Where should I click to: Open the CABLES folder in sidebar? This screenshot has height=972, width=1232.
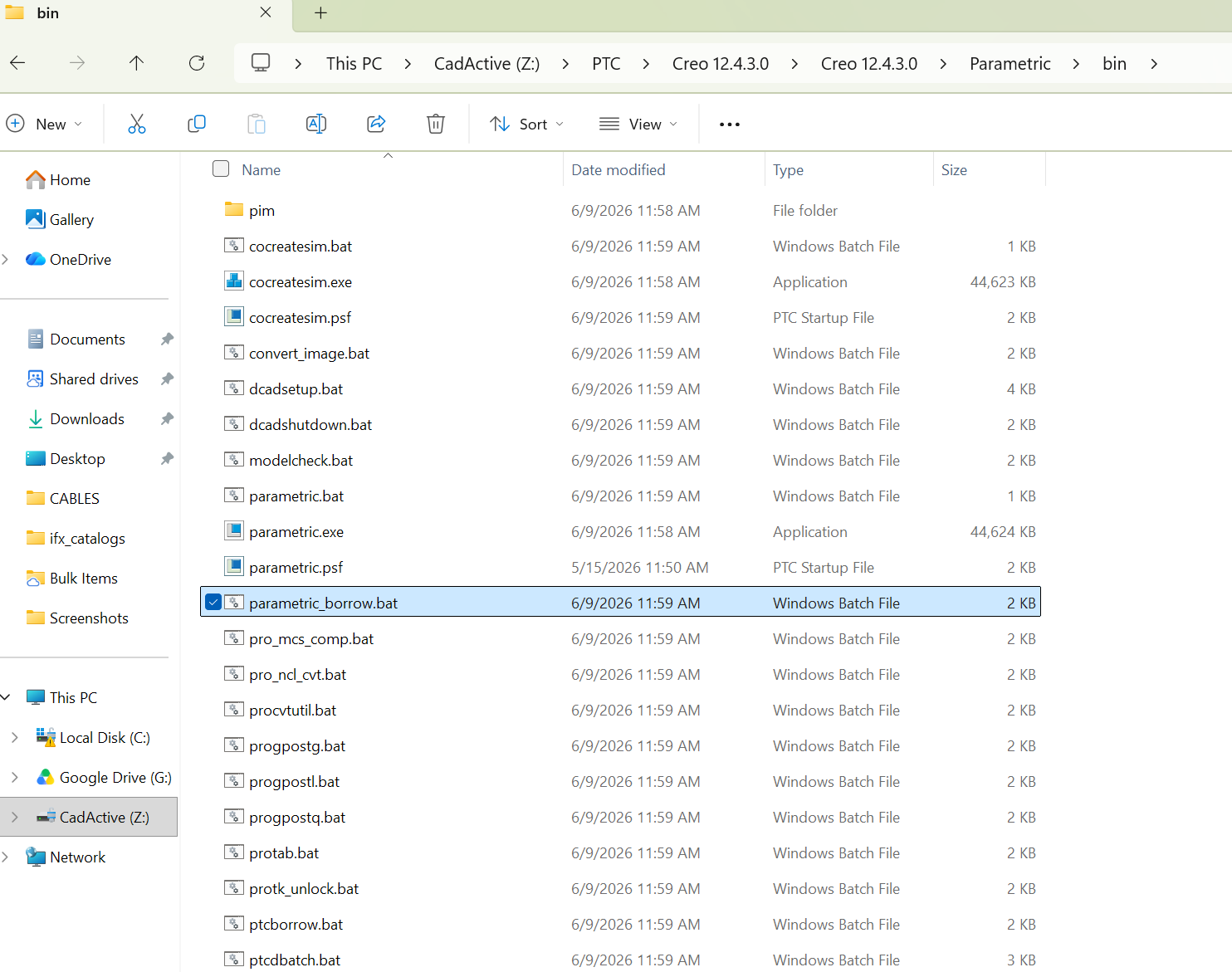63,498
